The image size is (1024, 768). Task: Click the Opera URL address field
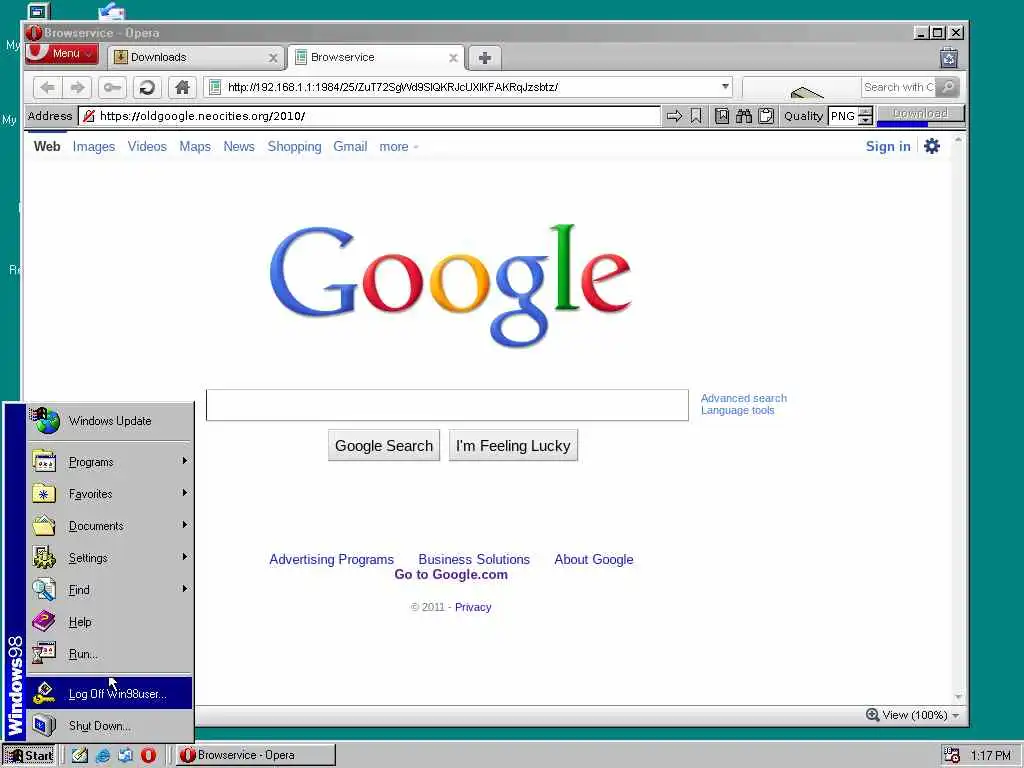pyautogui.click(x=468, y=87)
